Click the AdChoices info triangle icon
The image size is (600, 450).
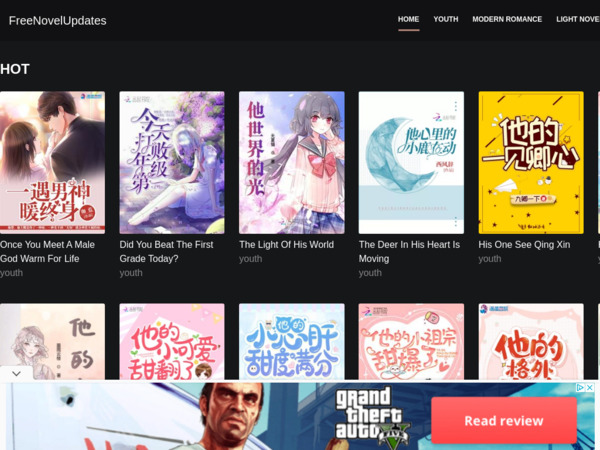(x=578, y=388)
